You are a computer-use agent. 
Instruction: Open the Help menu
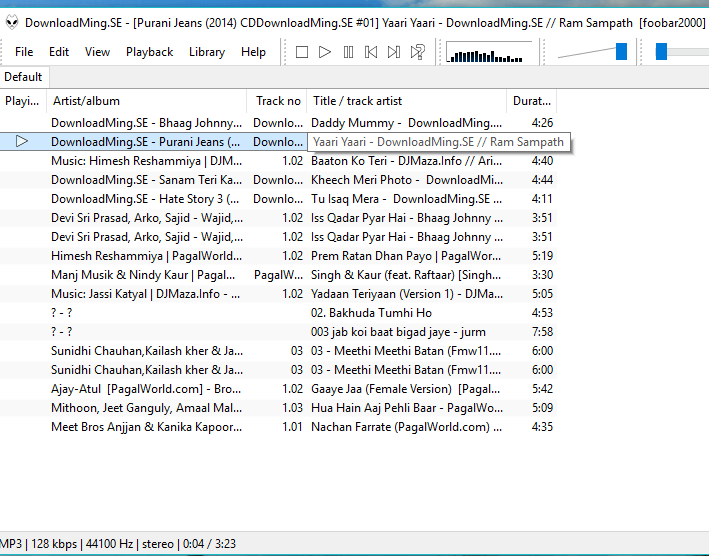[x=254, y=52]
